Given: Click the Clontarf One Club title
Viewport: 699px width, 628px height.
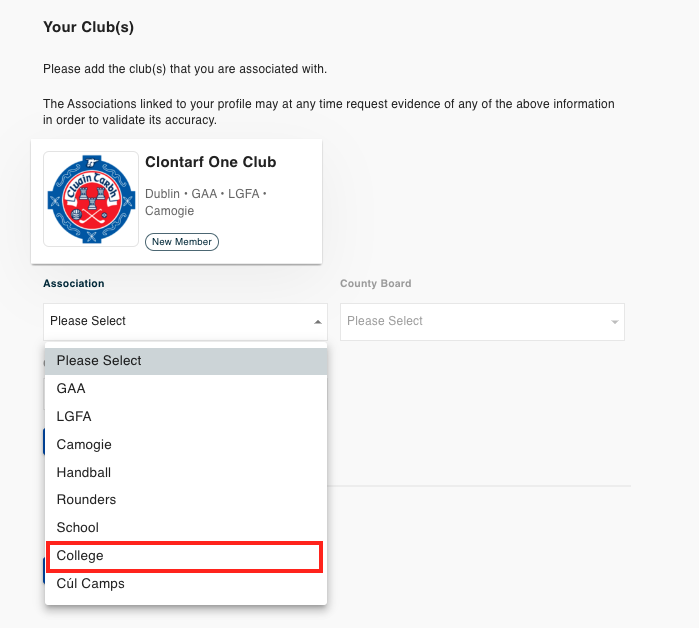Looking at the screenshot, I should coord(210,162).
